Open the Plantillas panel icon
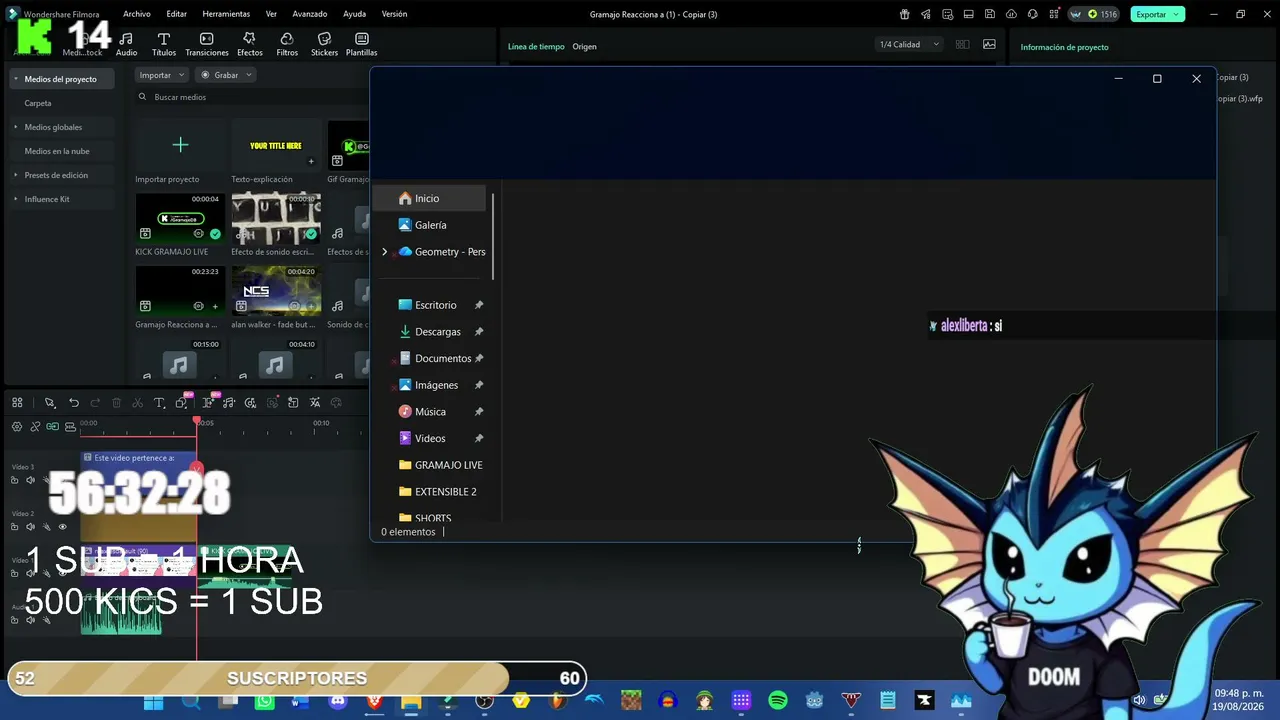The image size is (1280, 720). tap(362, 44)
